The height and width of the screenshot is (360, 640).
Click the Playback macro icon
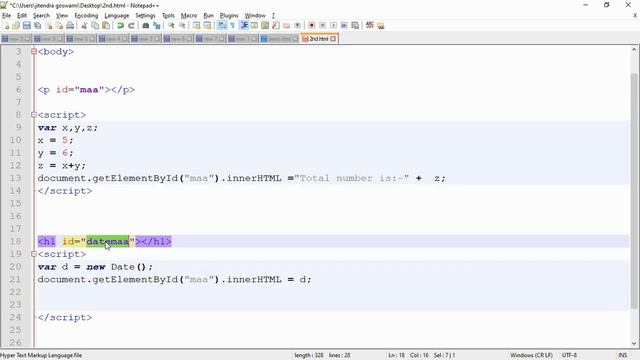pos(333,26)
